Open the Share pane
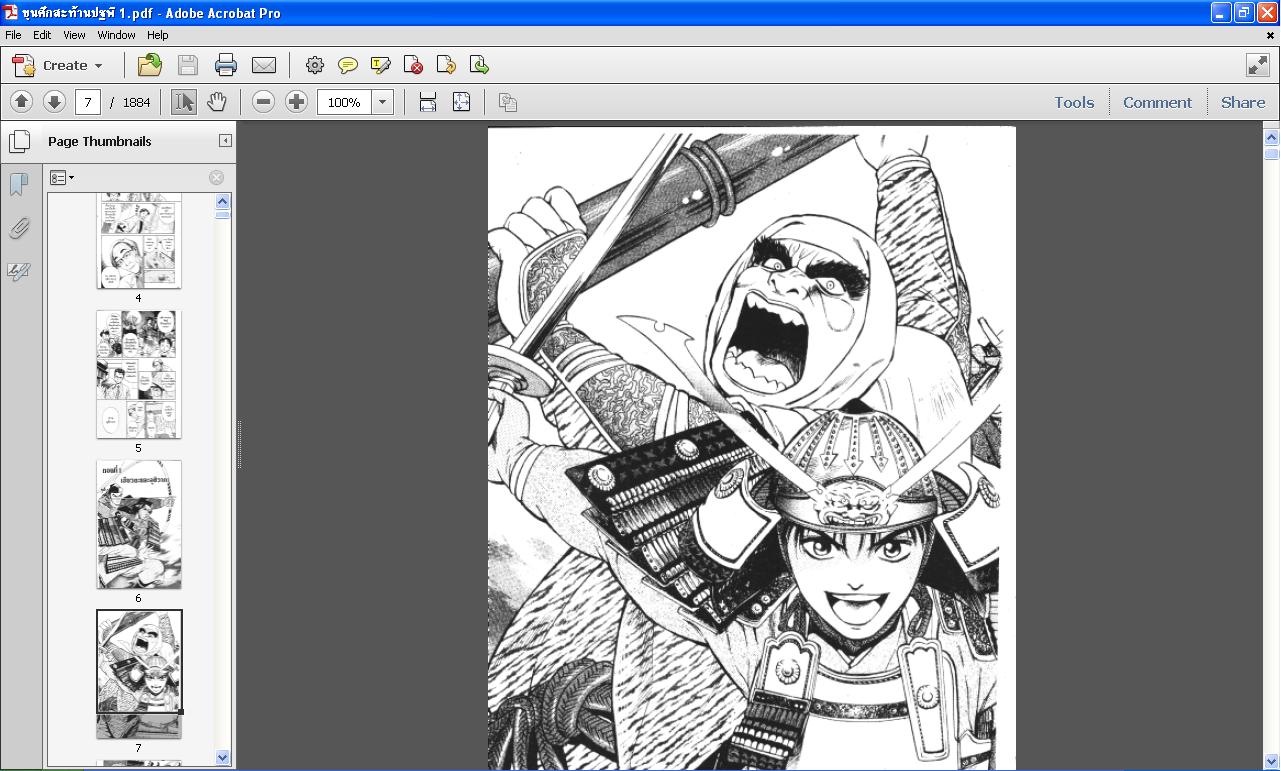The width and height of the screenshot is (1281, 771). click(x=1243, y=102)
